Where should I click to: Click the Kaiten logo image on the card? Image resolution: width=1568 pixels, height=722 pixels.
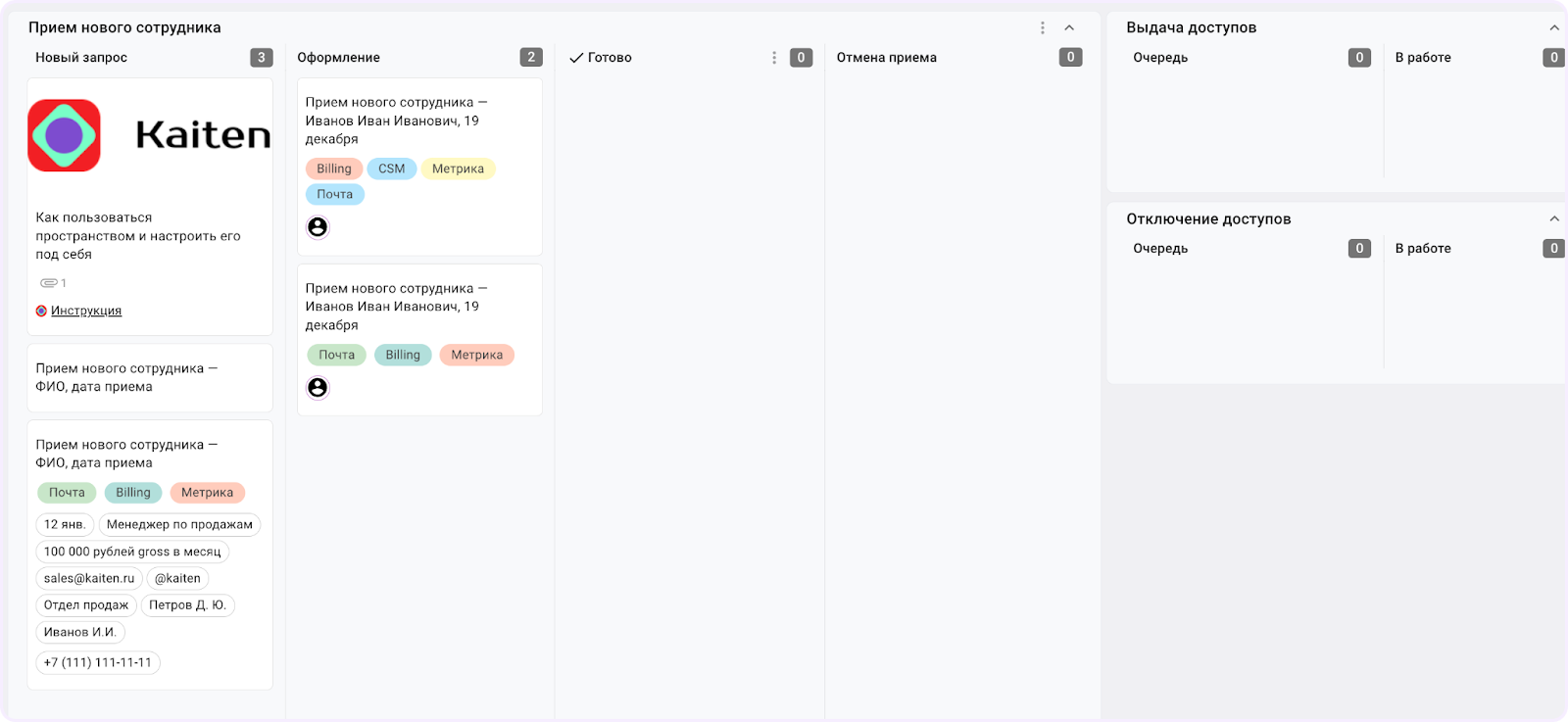150,135
